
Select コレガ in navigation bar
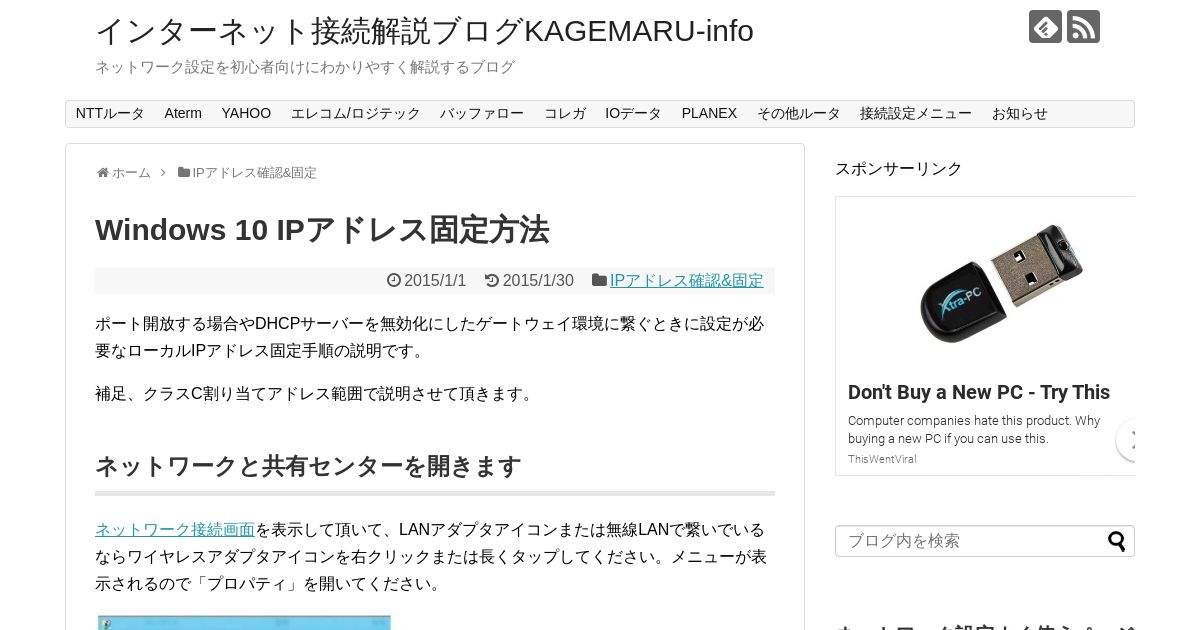[x=565, y=114]
